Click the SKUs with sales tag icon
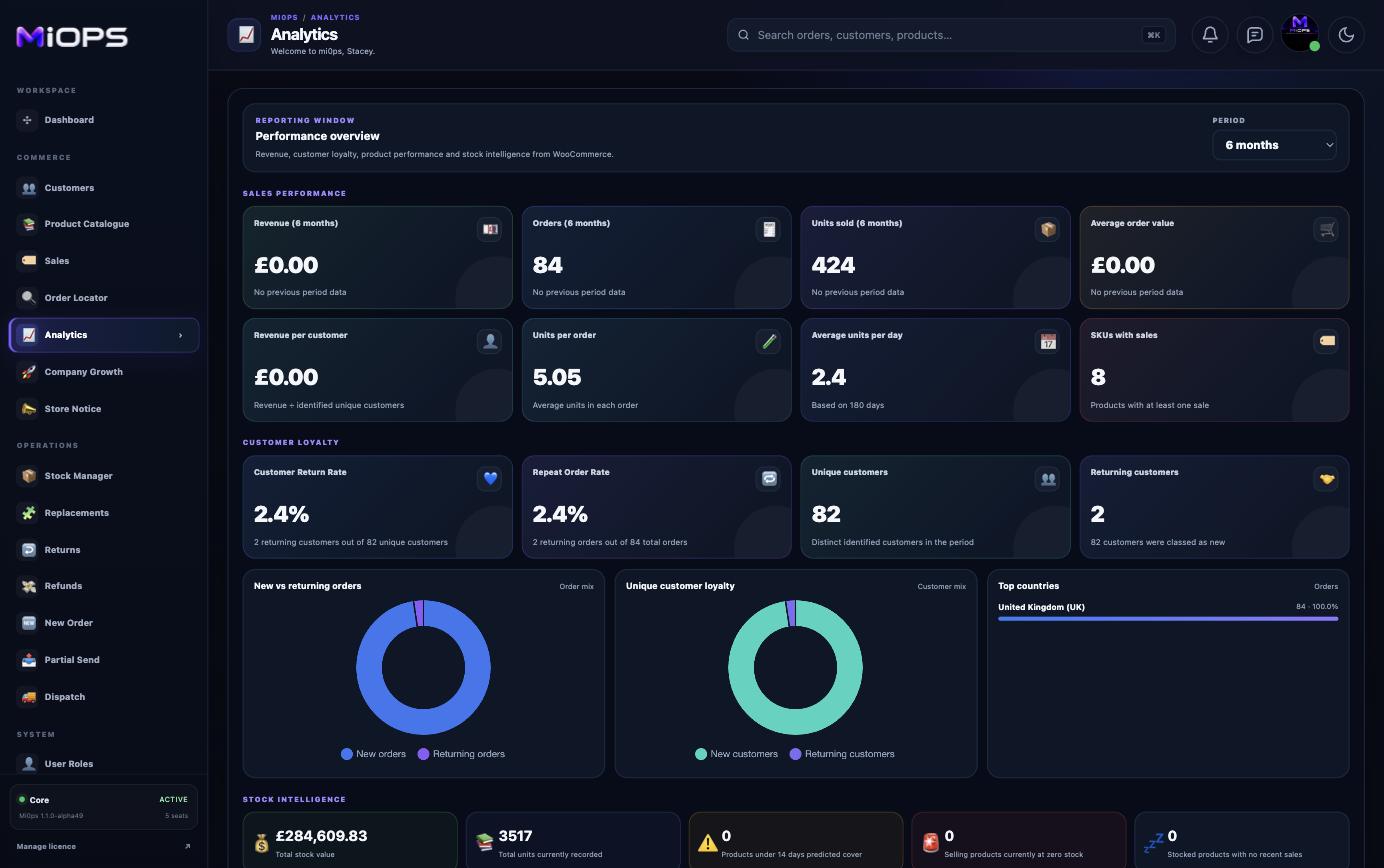The image size is (1384, 868). point(1327,341)
